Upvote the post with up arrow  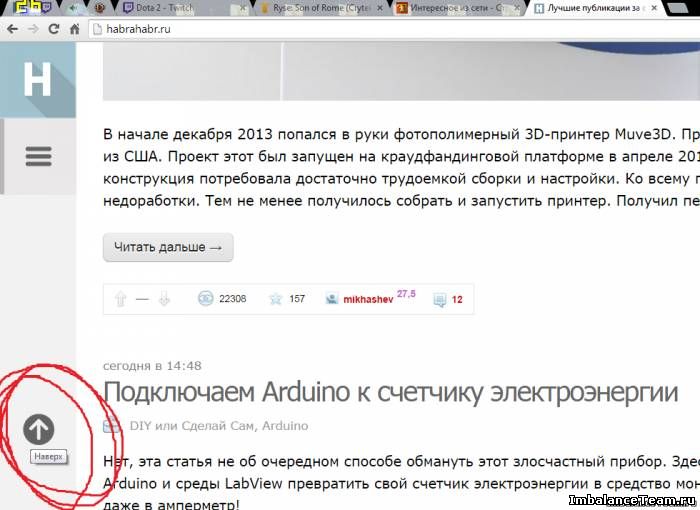click(121, 299)
